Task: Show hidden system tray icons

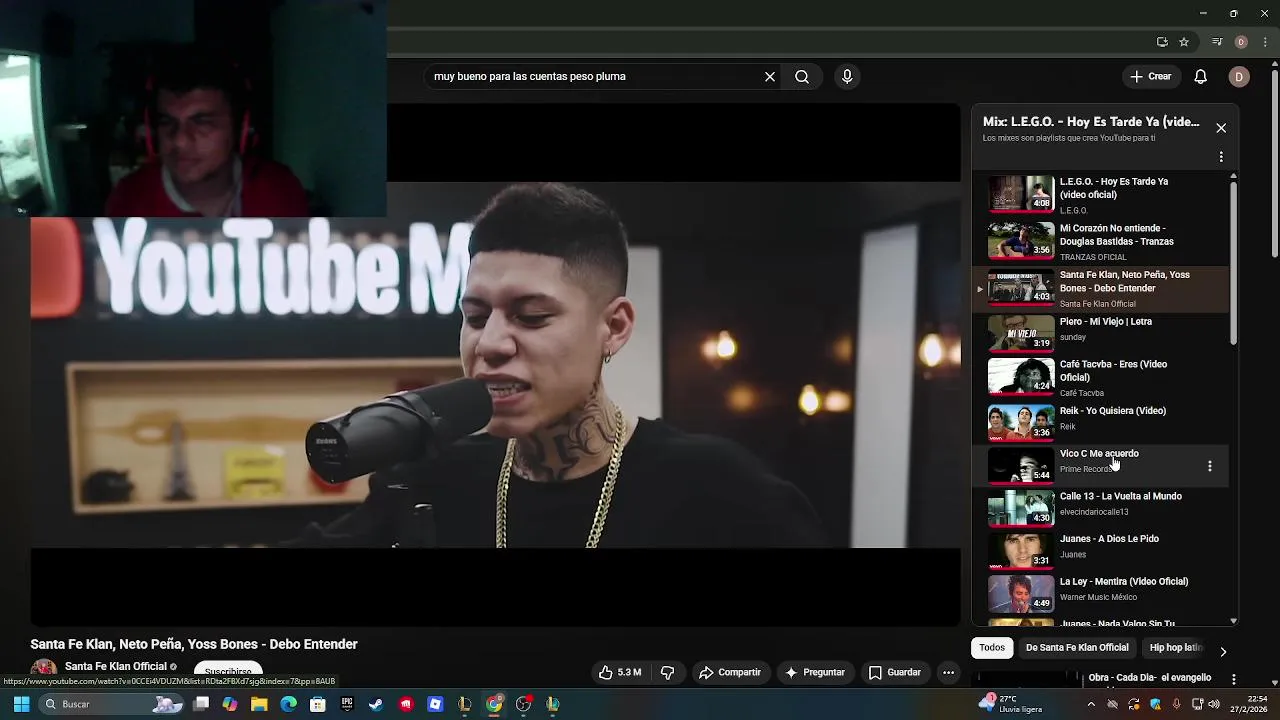Action: pos(1090,704)
